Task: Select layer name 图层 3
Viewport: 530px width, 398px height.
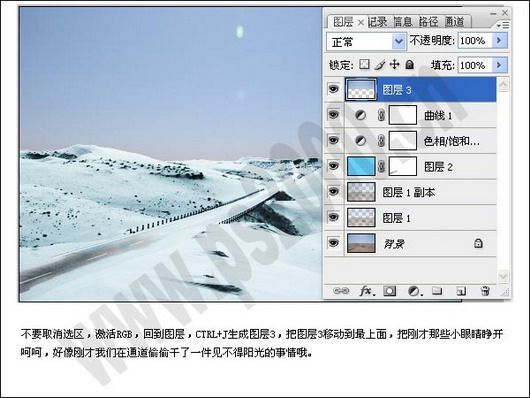Action: [x=397, y=90]
